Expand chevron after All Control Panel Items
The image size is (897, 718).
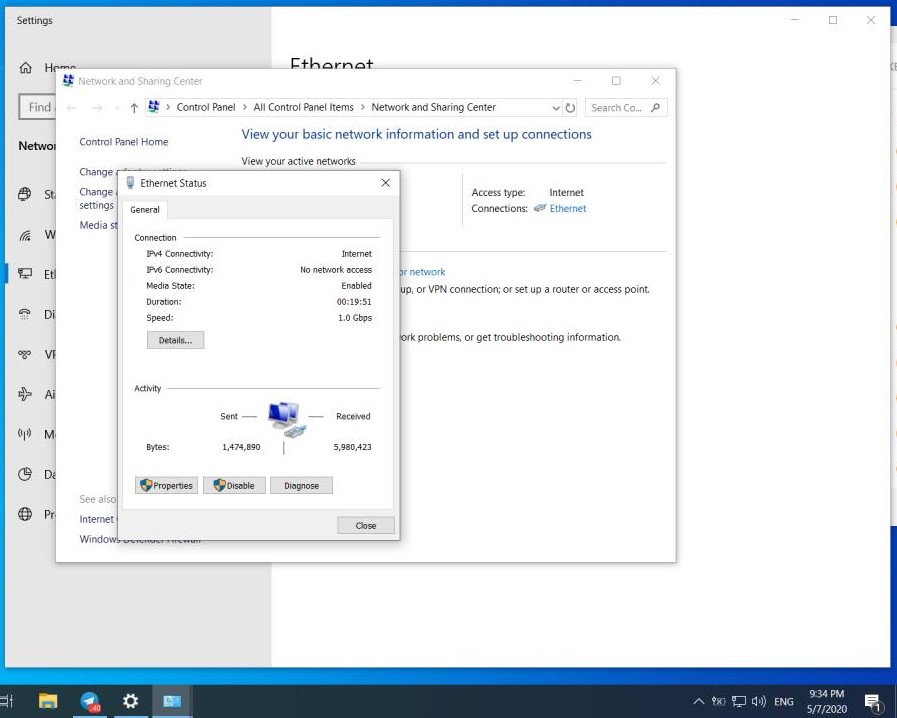(362, 107)
